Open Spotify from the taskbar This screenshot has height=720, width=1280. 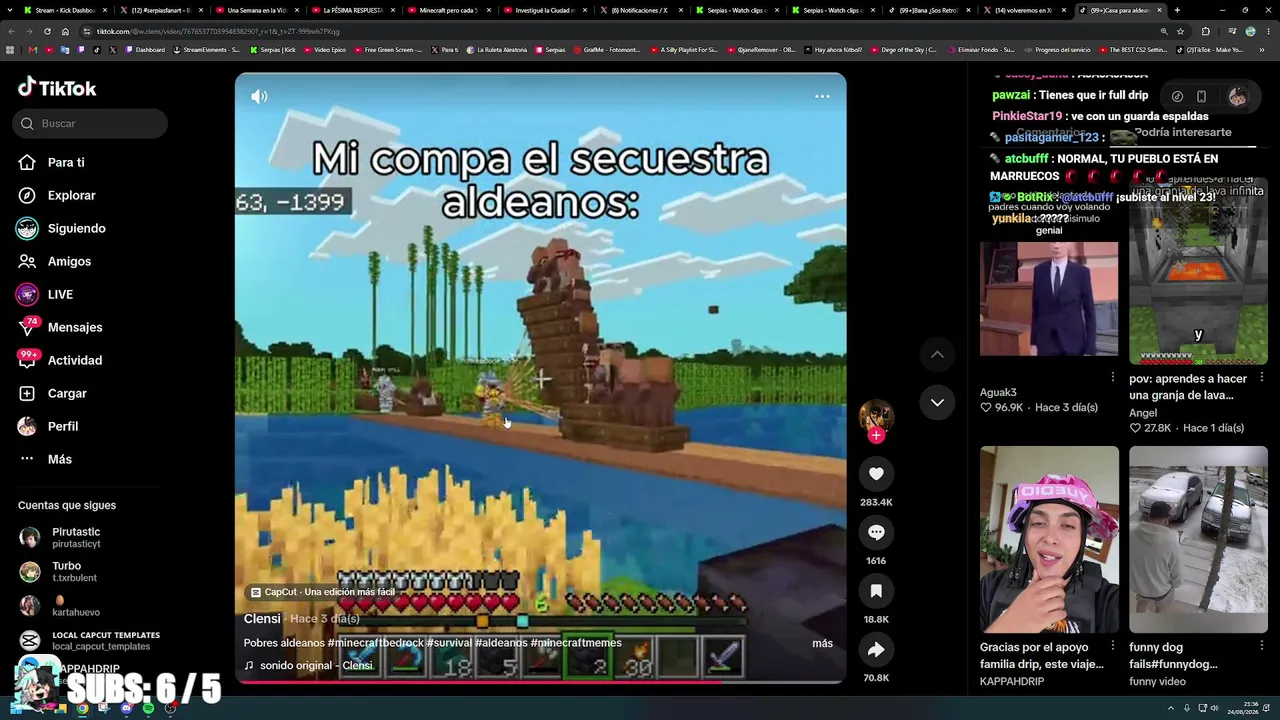pos(148,709)
